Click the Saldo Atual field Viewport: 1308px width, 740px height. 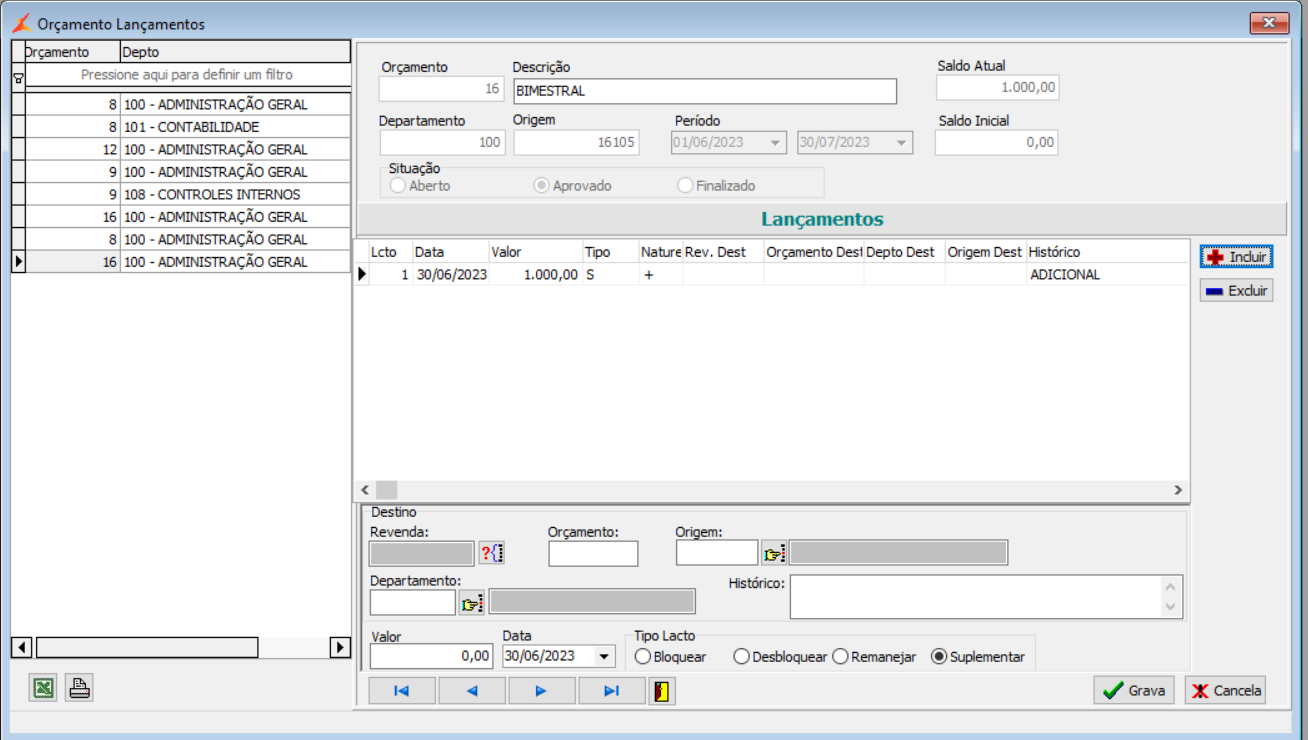point(997,88)
